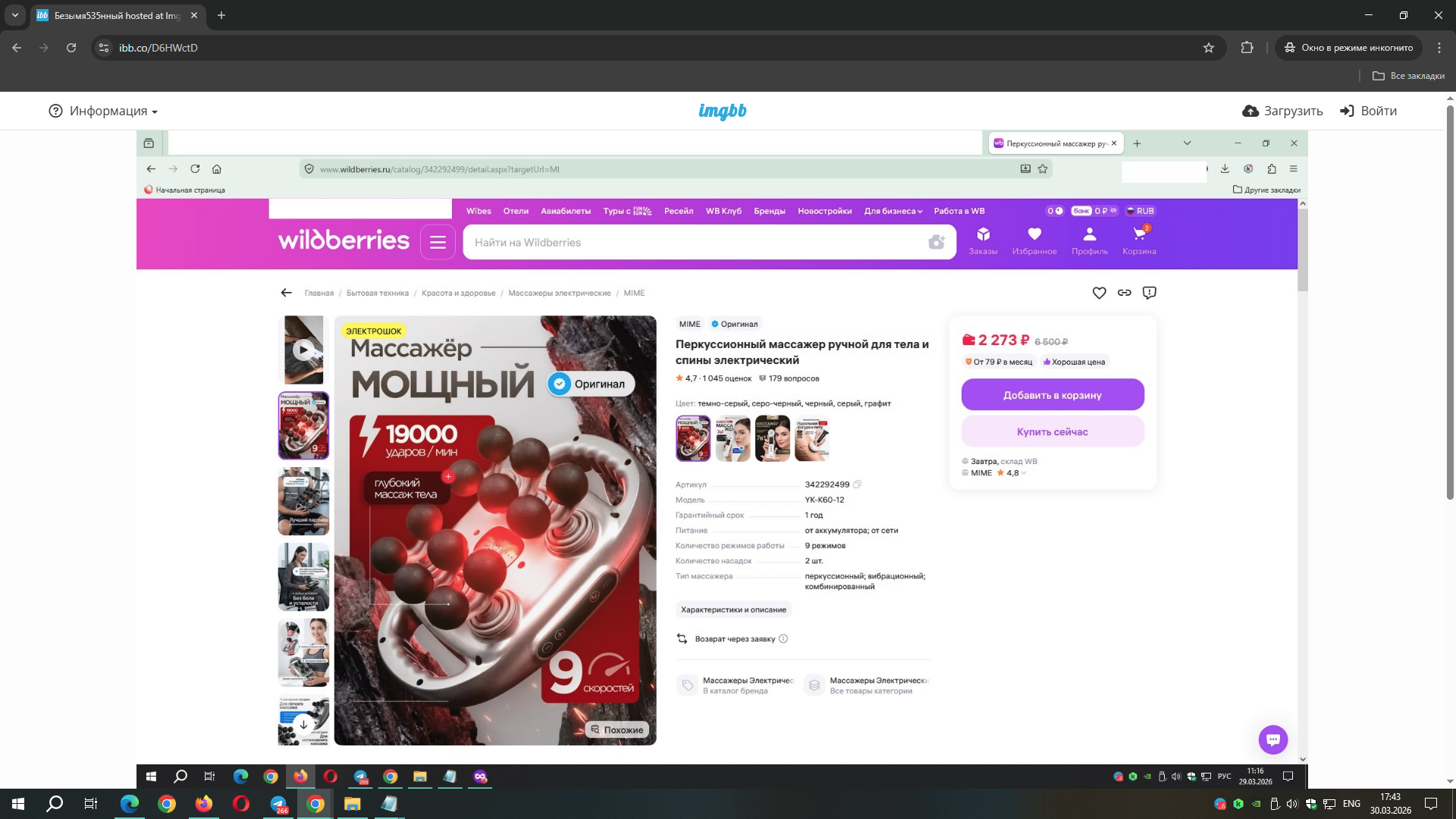Screen dimensions: 1456x819
Task: Click the imgbb logo
Action: tap(722, 111)
